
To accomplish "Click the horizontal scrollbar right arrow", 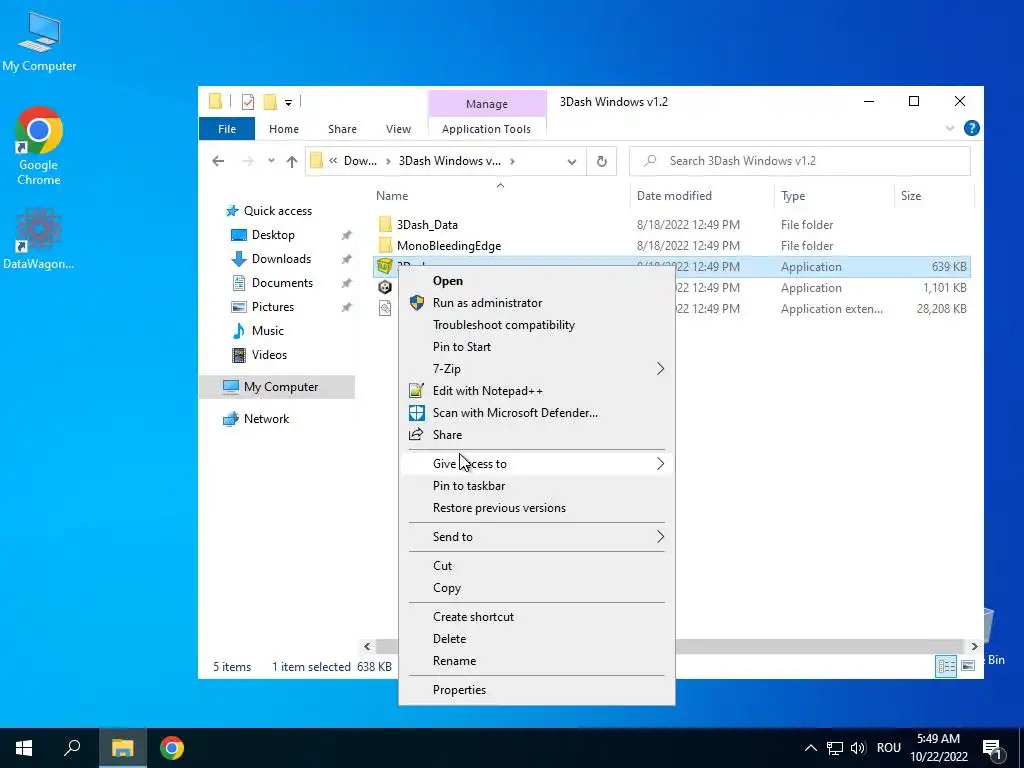I will (974, 647).
